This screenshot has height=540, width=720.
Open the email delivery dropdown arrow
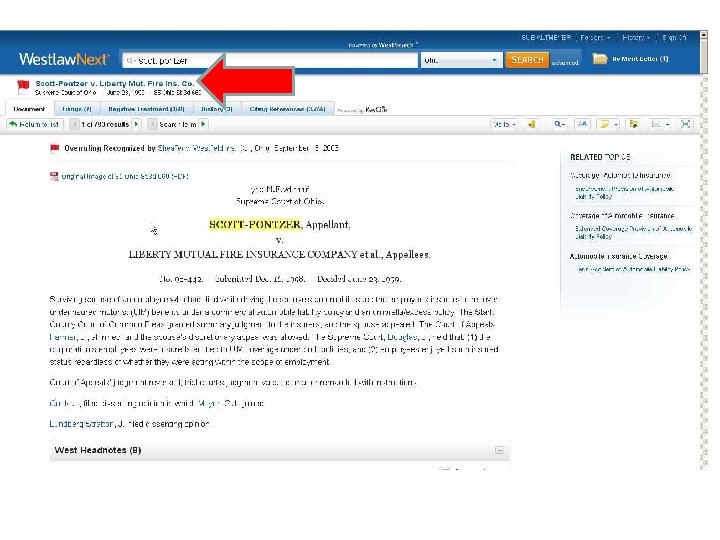[x=667, y=124]
